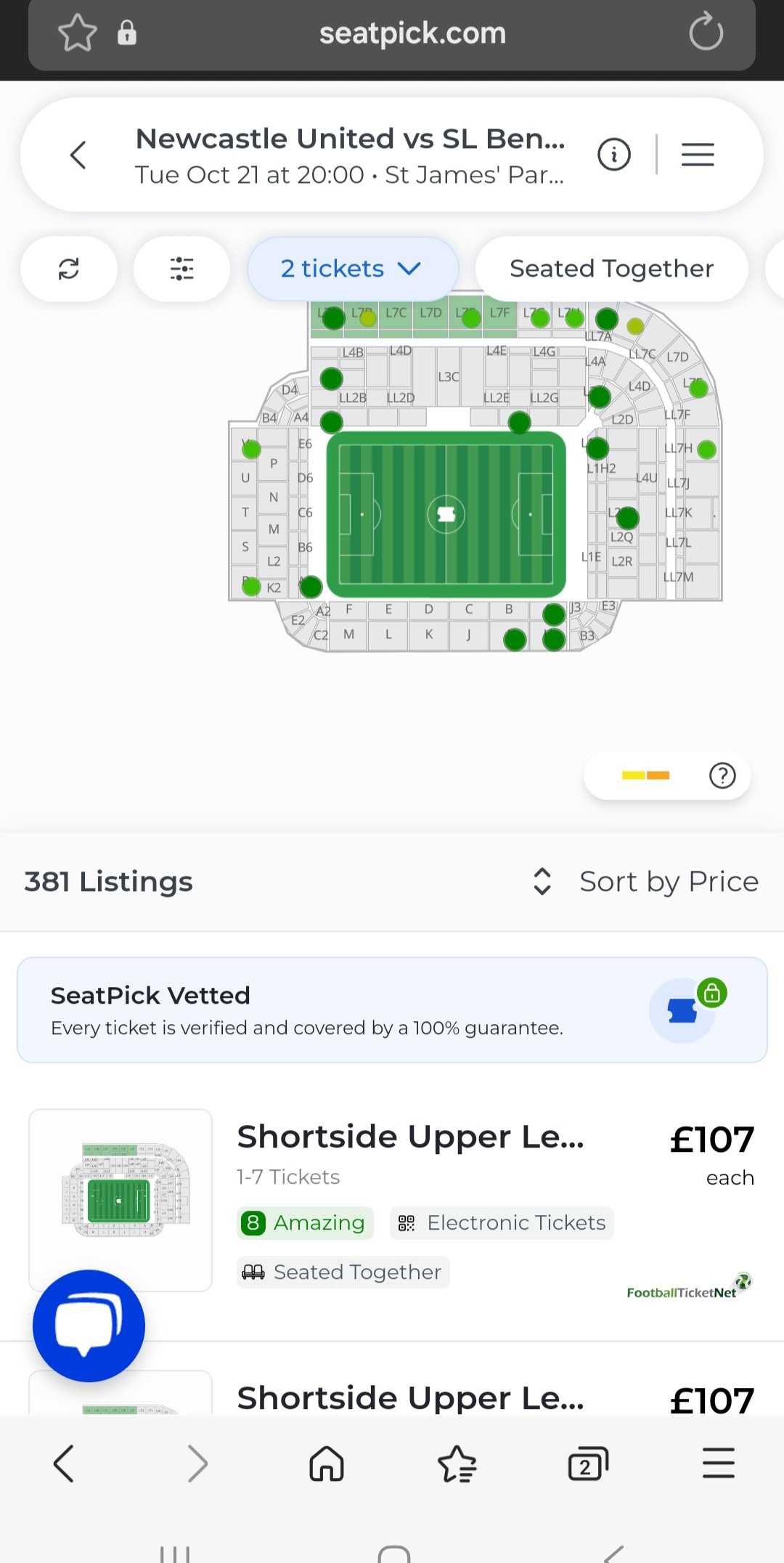Go back using the event header arrow
The width and height of the screenshot is (784, 1563).
click(x=78, y=155)
